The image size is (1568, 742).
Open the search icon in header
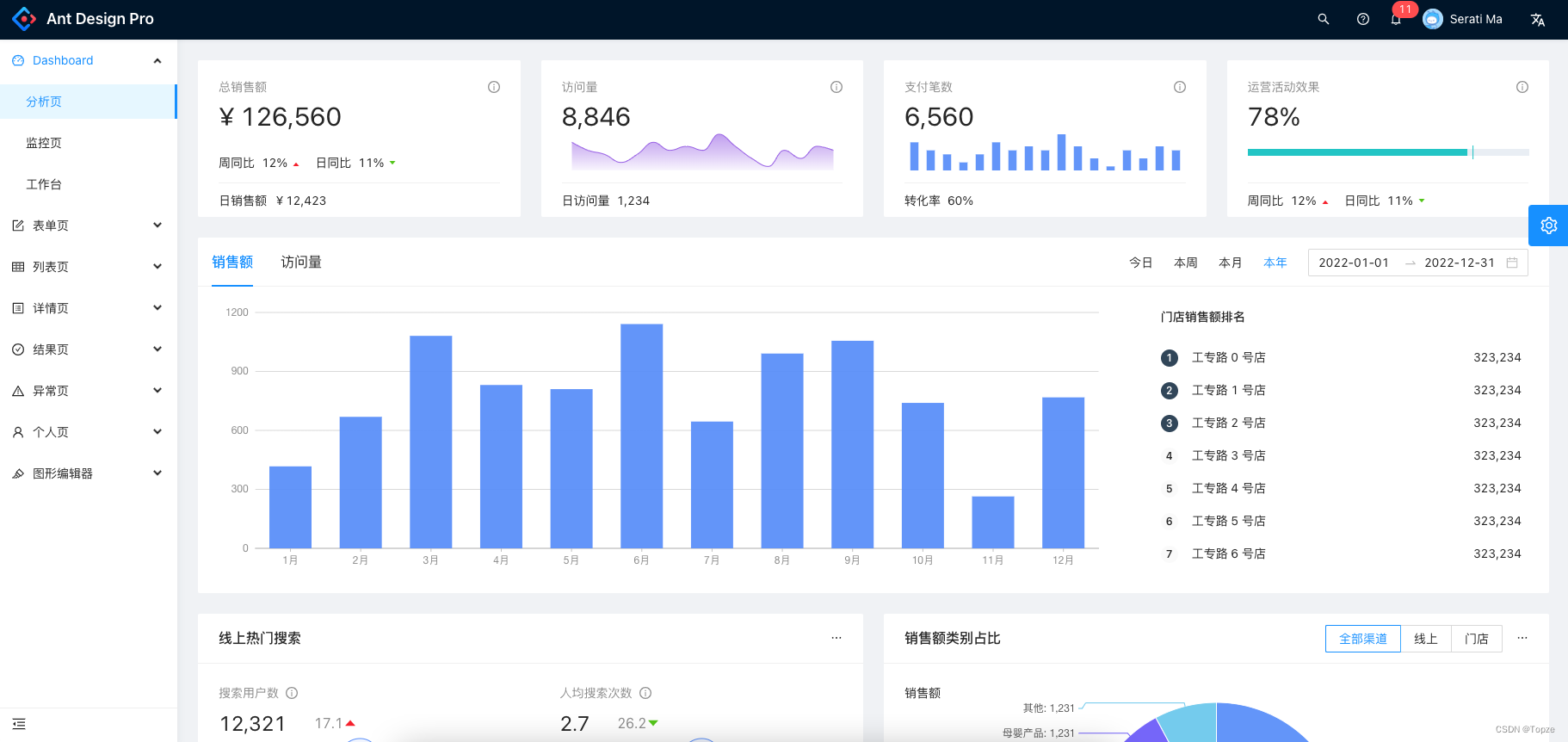point(1324,19)
